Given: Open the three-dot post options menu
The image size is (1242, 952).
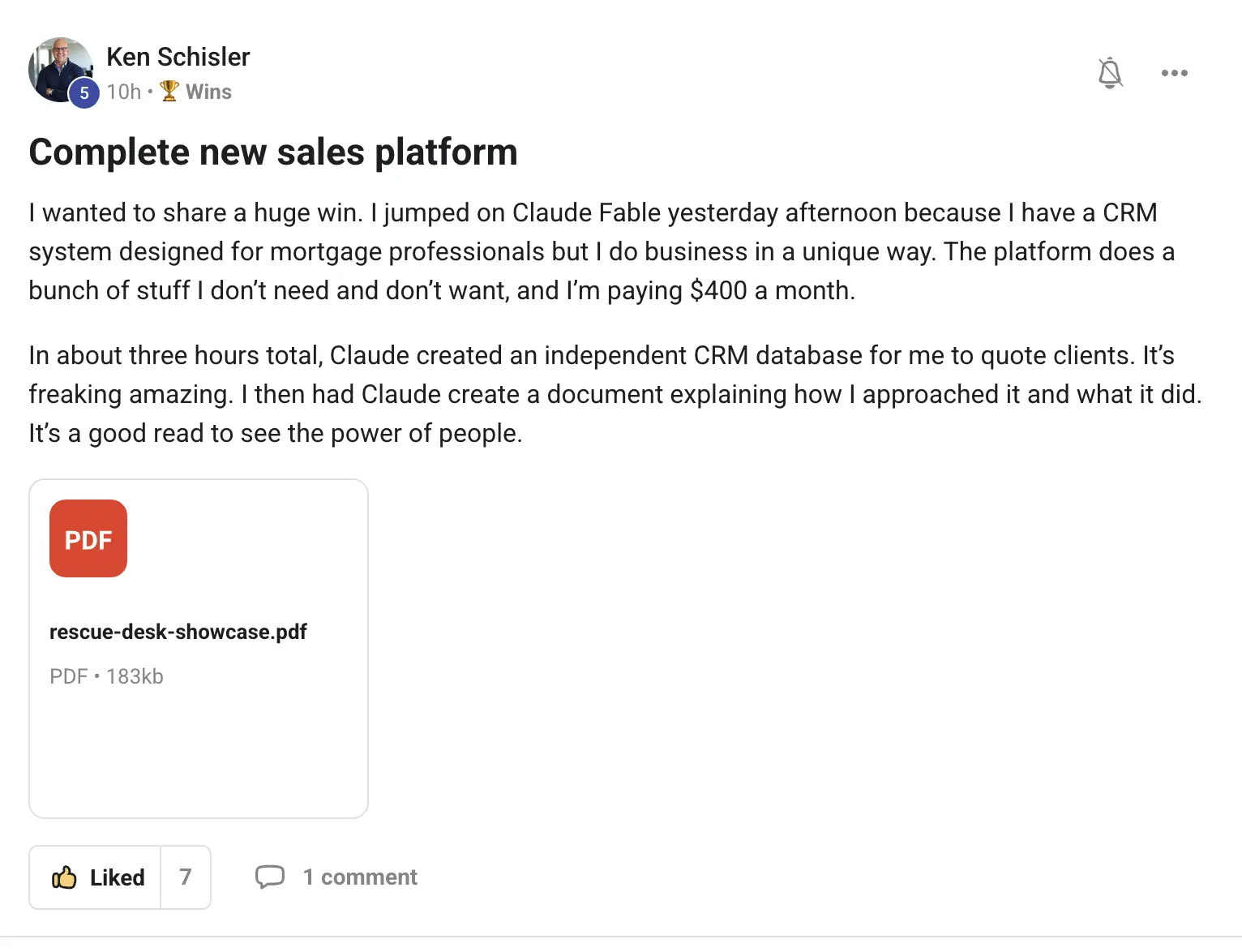Looking at the screenshot, I should pyautogui.click(x=1174, y=73).
